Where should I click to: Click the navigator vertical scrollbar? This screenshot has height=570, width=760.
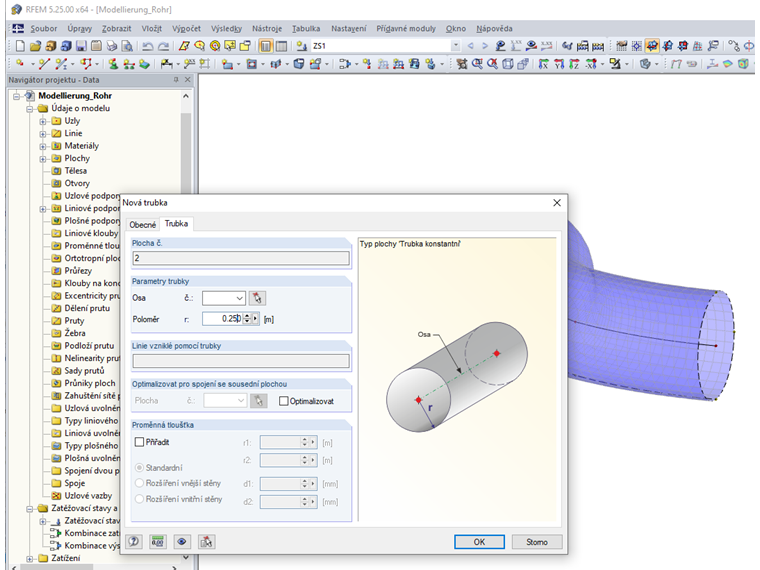click(186, 326)
